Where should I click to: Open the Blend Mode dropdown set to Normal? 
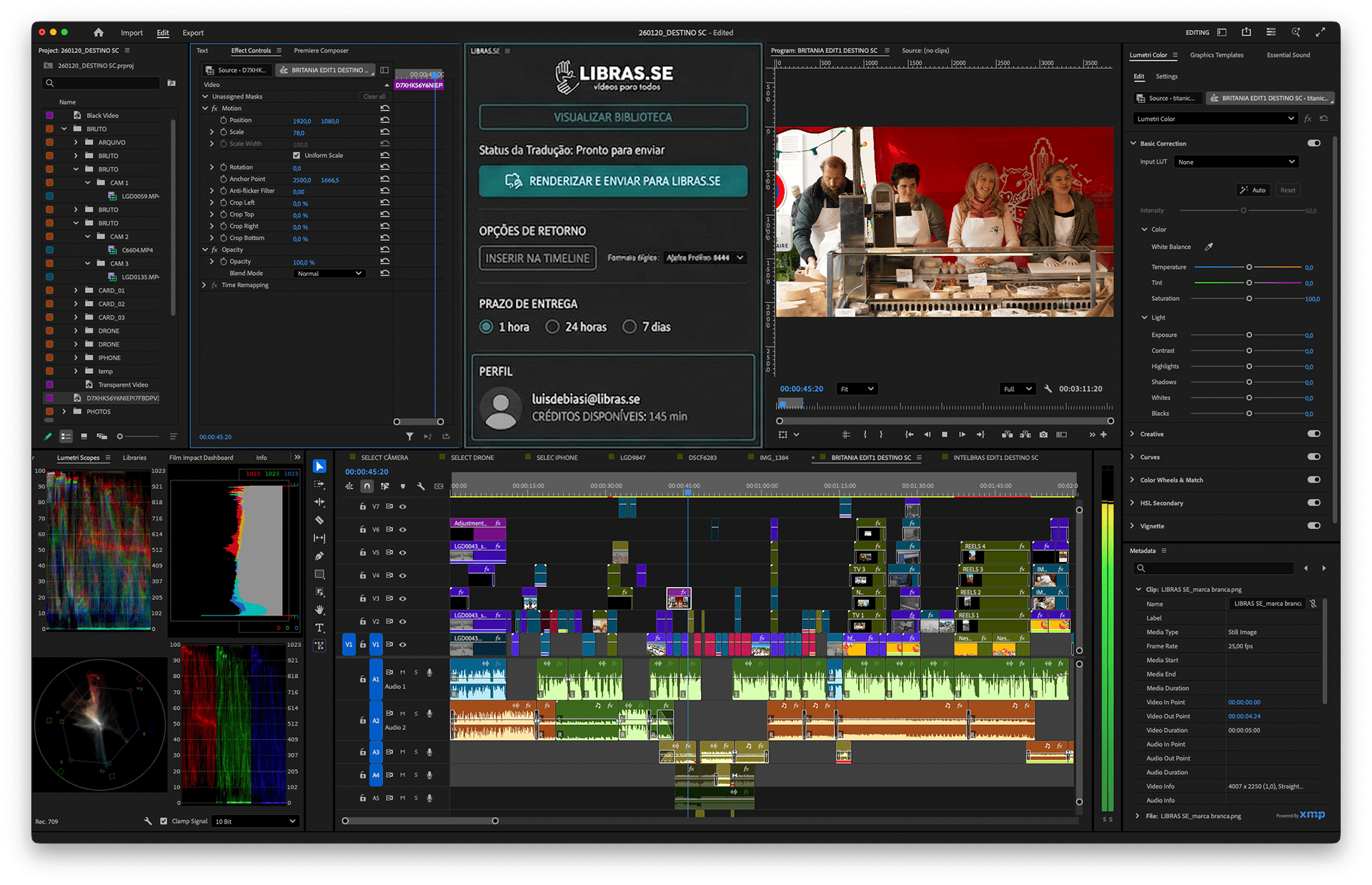pyautogui.click(x=329, y=273)
